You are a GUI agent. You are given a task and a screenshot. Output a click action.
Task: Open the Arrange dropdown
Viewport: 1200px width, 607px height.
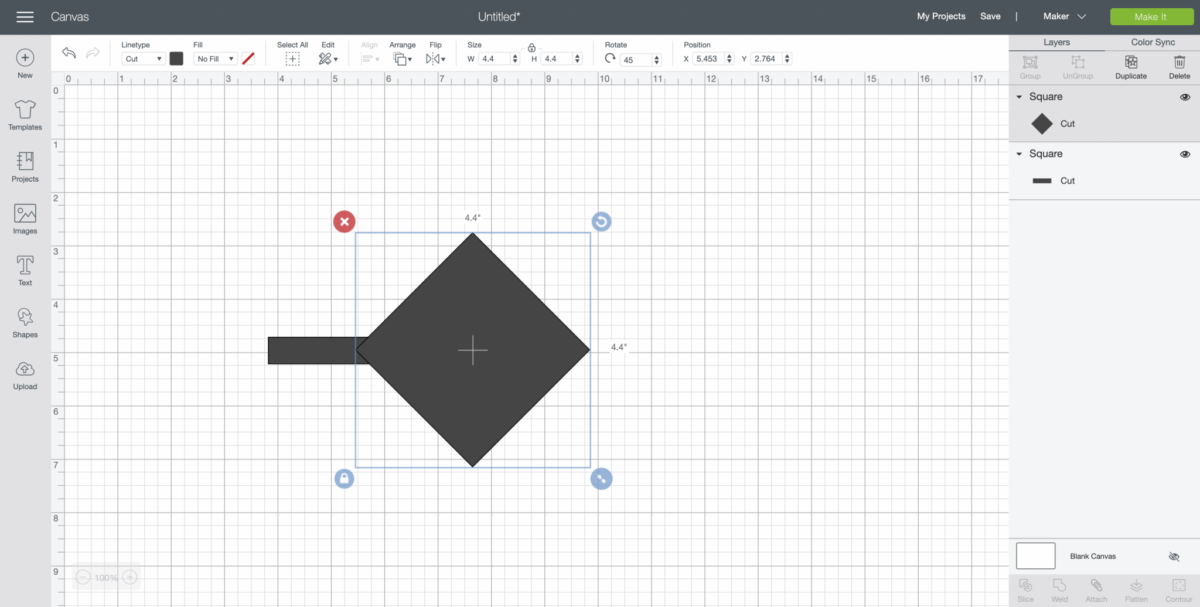coord(402,59)
